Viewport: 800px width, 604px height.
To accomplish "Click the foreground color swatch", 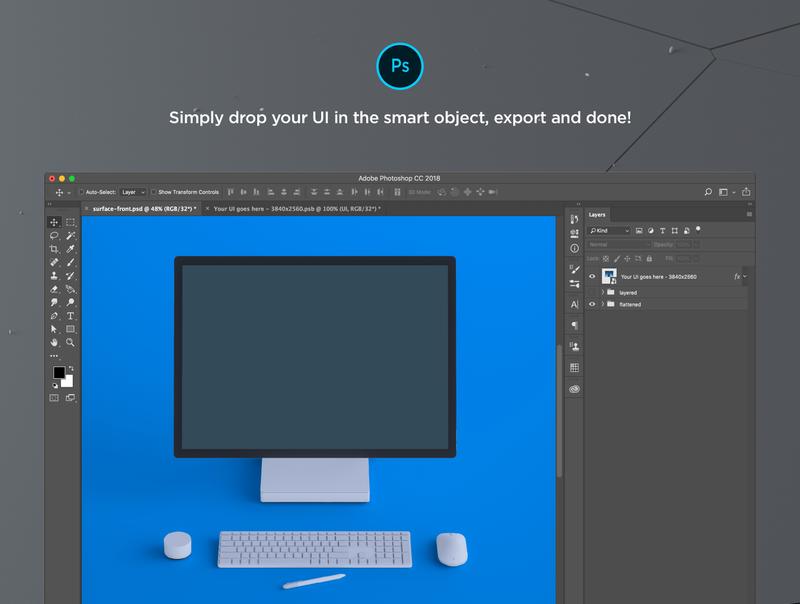I will 59,373.
